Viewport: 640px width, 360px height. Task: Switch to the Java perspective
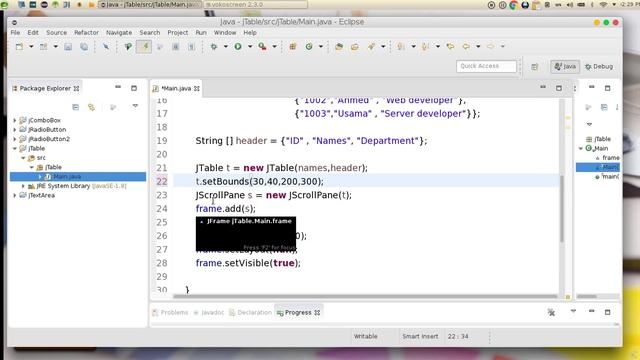tap(565, 66)
